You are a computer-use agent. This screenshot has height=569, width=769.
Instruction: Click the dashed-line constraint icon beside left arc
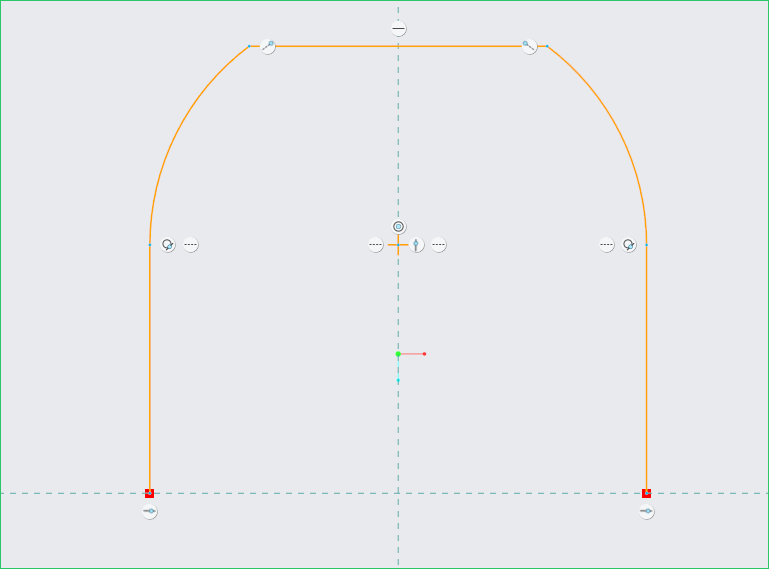[191, 245]
